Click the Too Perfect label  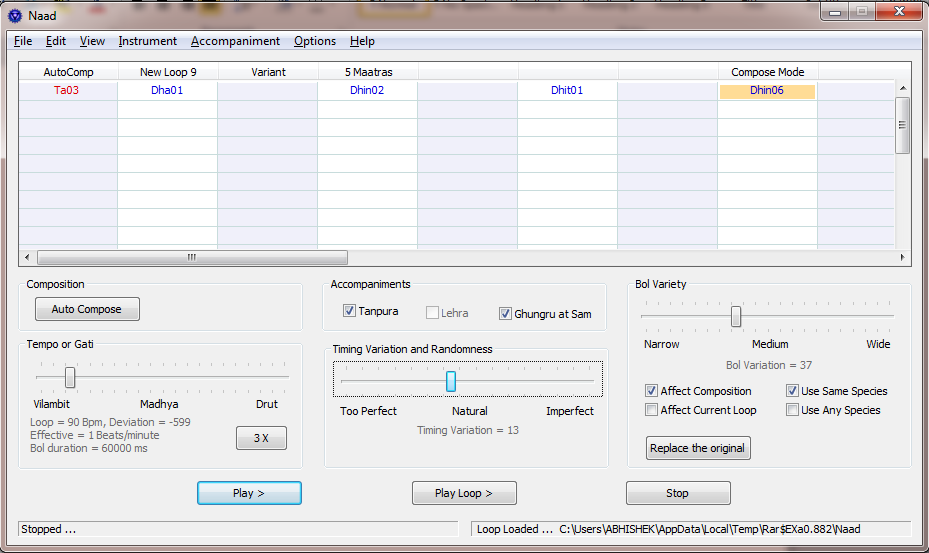tap(369, 411)
